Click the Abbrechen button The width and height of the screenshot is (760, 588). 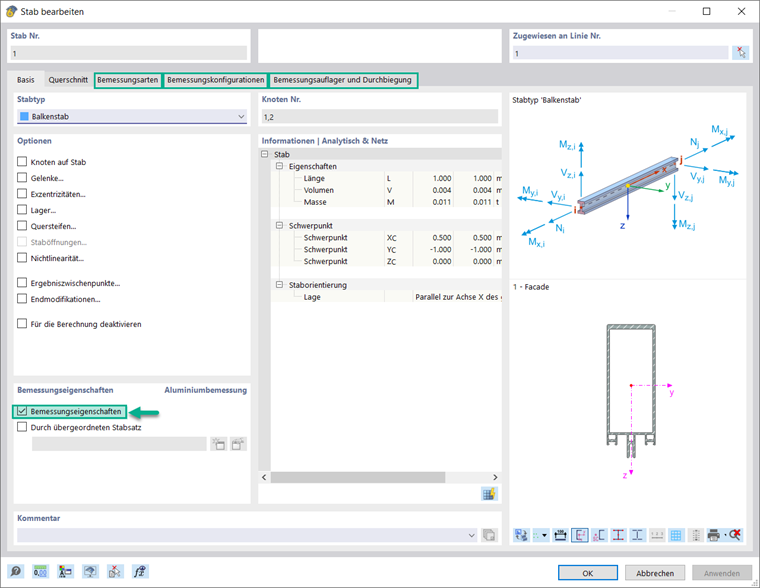(655, 573)
